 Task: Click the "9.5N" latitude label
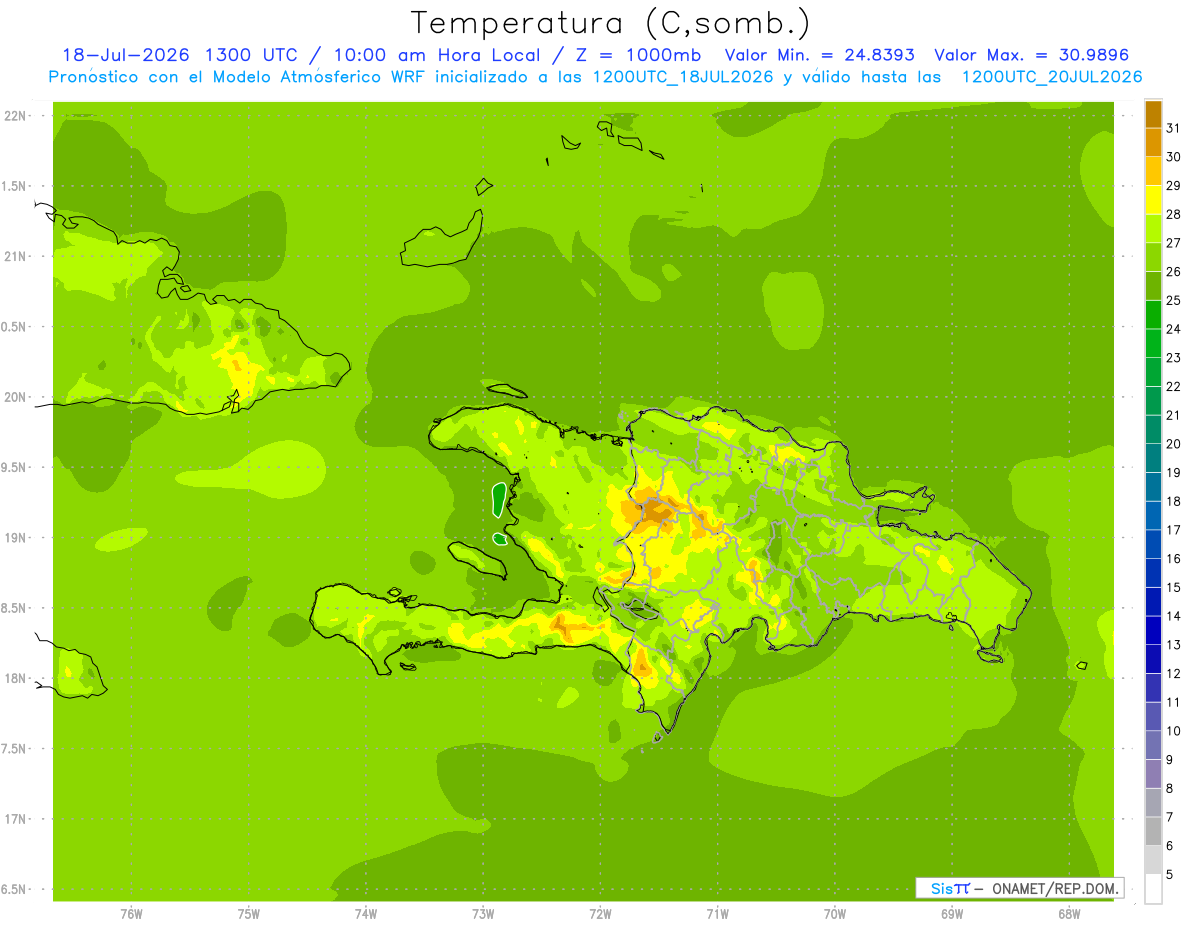pos(15,467)
